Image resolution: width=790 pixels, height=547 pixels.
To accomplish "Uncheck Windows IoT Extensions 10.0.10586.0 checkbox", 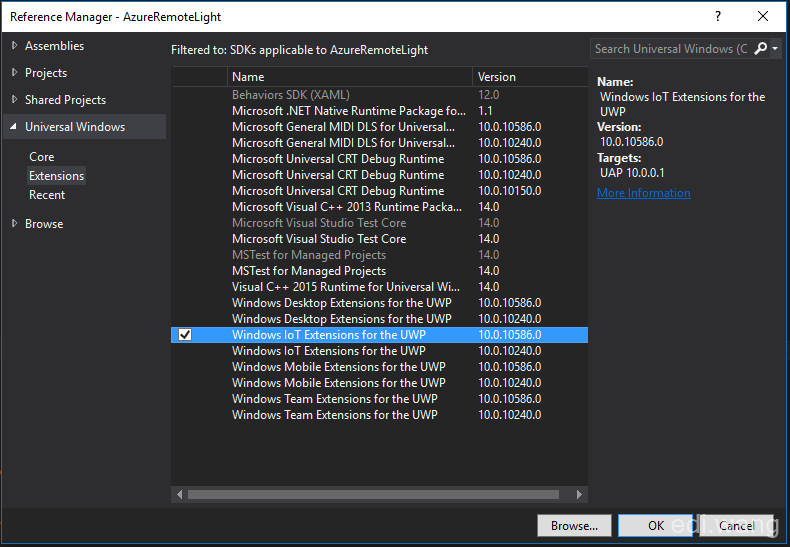I will (185, 334).
